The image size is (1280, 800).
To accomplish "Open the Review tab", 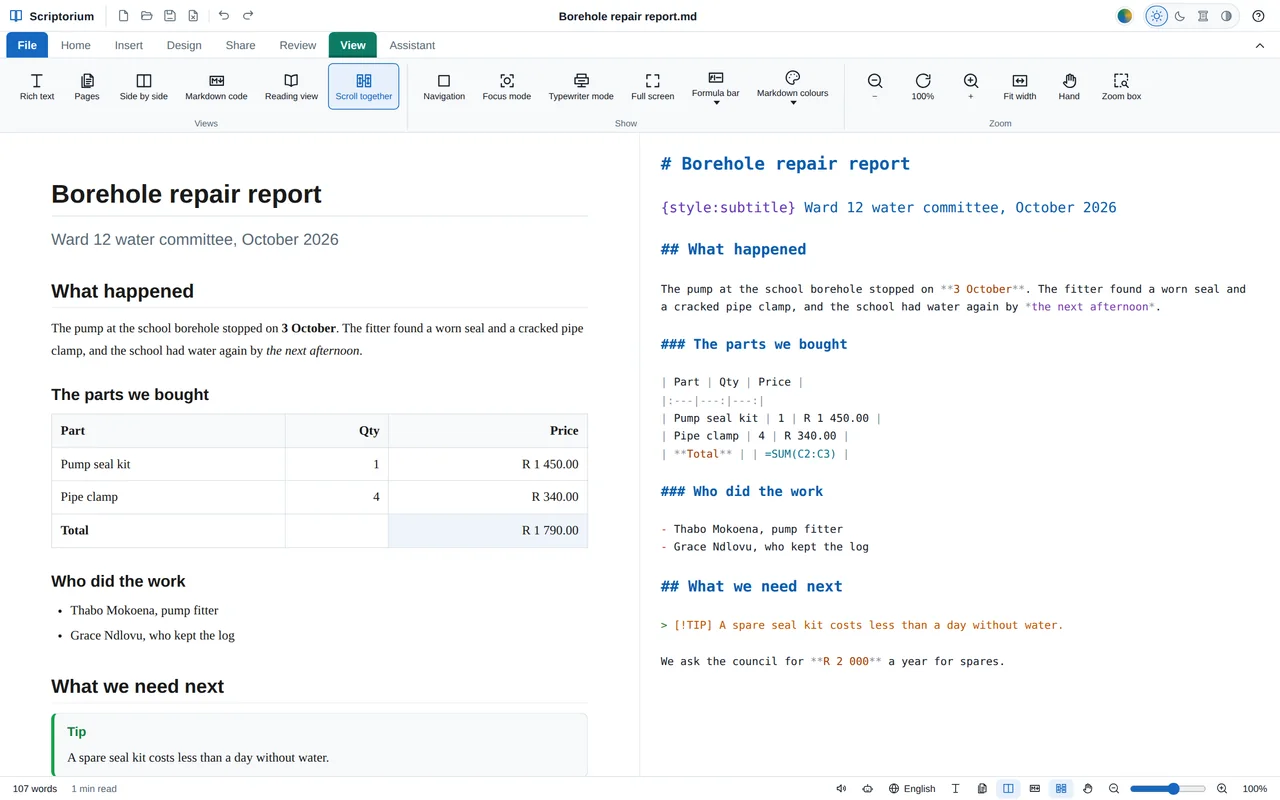I will (x=298, y=45).
